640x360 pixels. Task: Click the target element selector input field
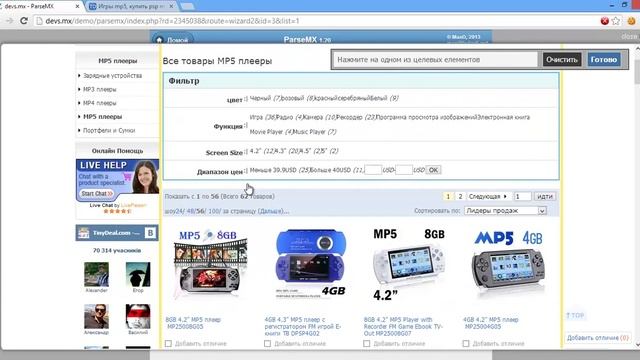[x=435, y=60]
